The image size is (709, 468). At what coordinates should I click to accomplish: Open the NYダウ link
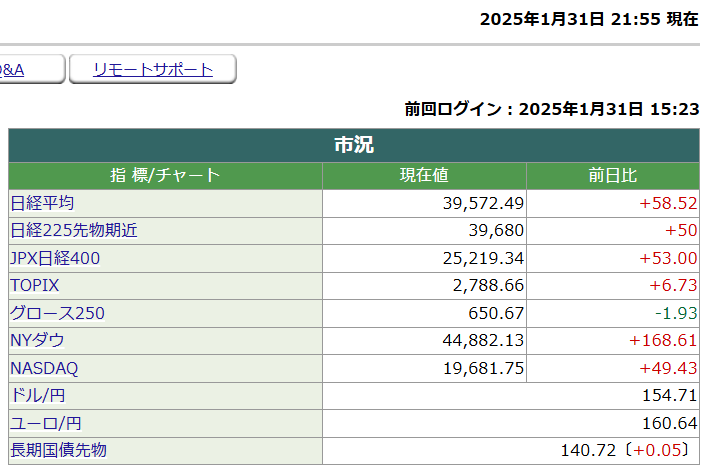pyautogui.click(x=37, y=340)
